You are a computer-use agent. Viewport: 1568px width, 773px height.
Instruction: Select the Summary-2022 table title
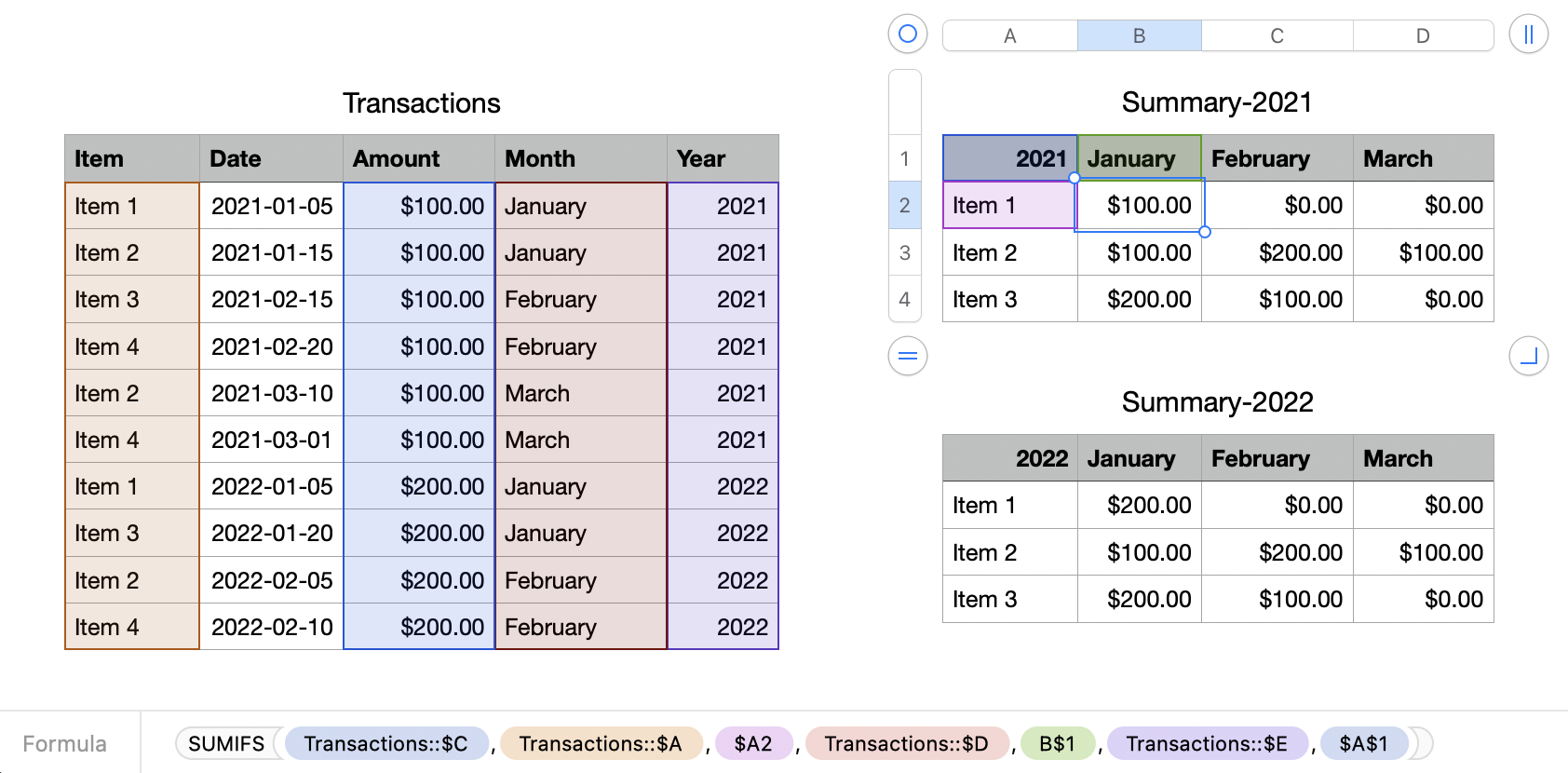point(1217,401)
